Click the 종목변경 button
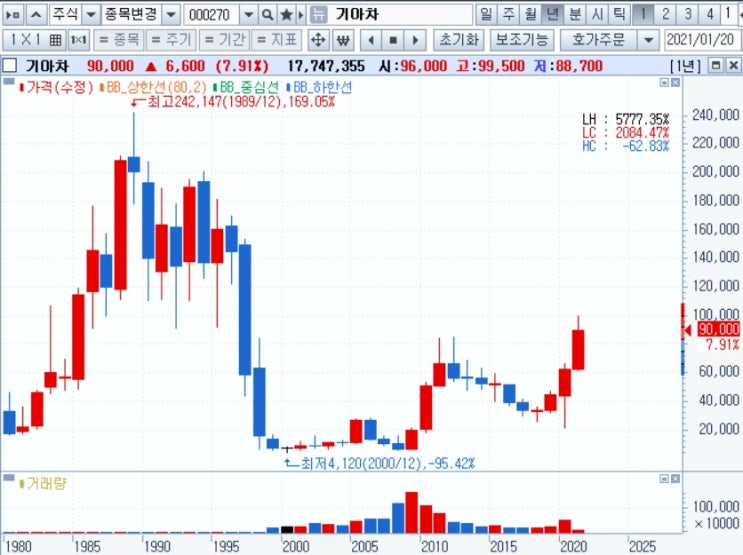Viewport: 743px width, 555px height. tap(131, 15)
